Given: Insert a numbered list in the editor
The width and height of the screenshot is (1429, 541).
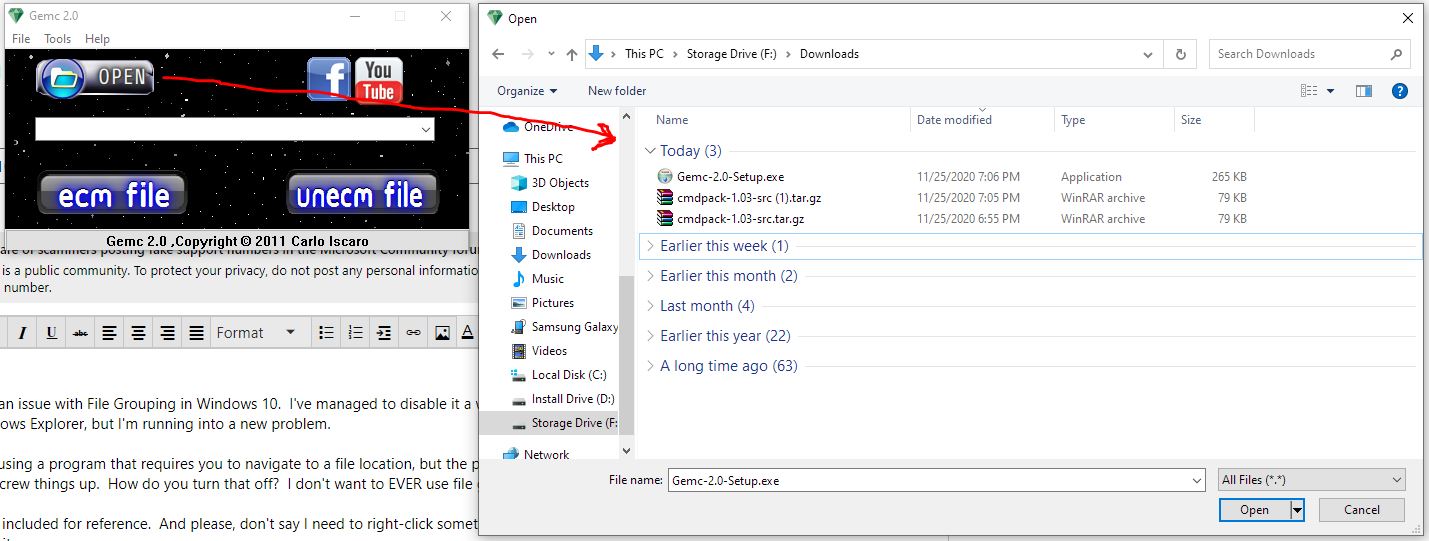Looking at the screenshot, I should click(354, 333).
